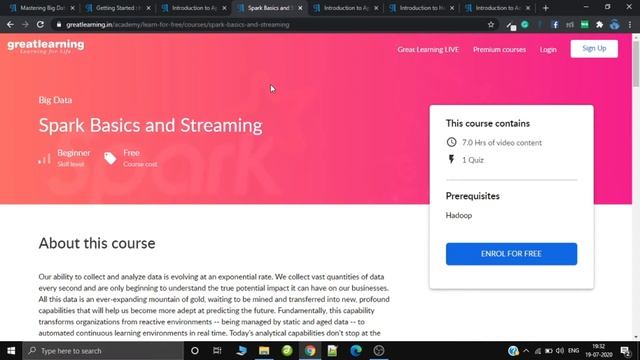Close the Mastering Big Da tab
The image size is (640, 360).
point(73,8)
